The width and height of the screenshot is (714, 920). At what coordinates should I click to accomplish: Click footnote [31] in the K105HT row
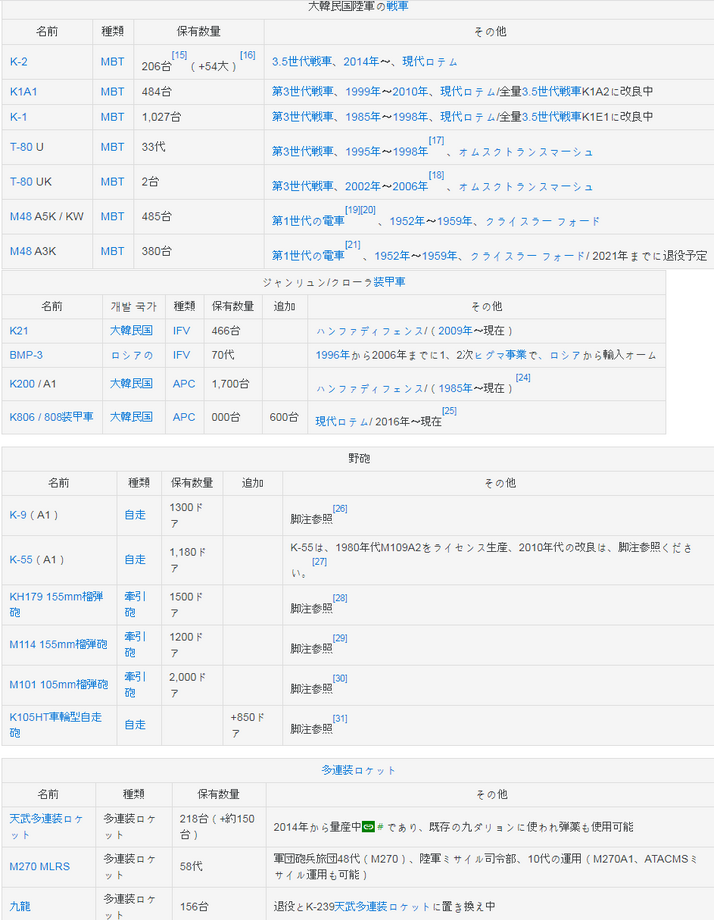340,719
